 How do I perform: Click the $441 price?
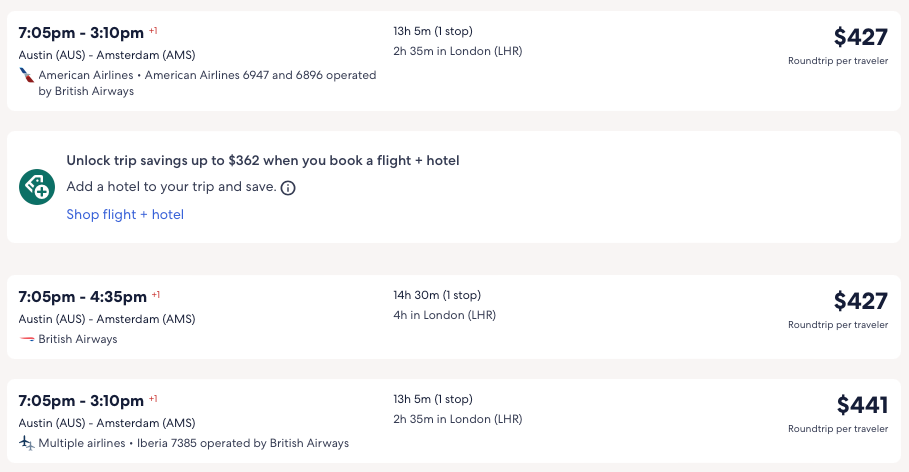[862, 405]
